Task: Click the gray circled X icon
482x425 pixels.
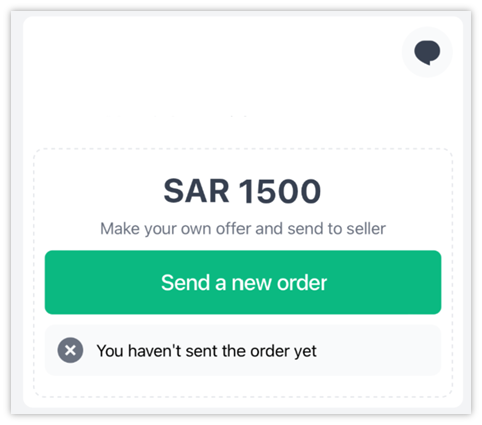Action: (70, 350)
